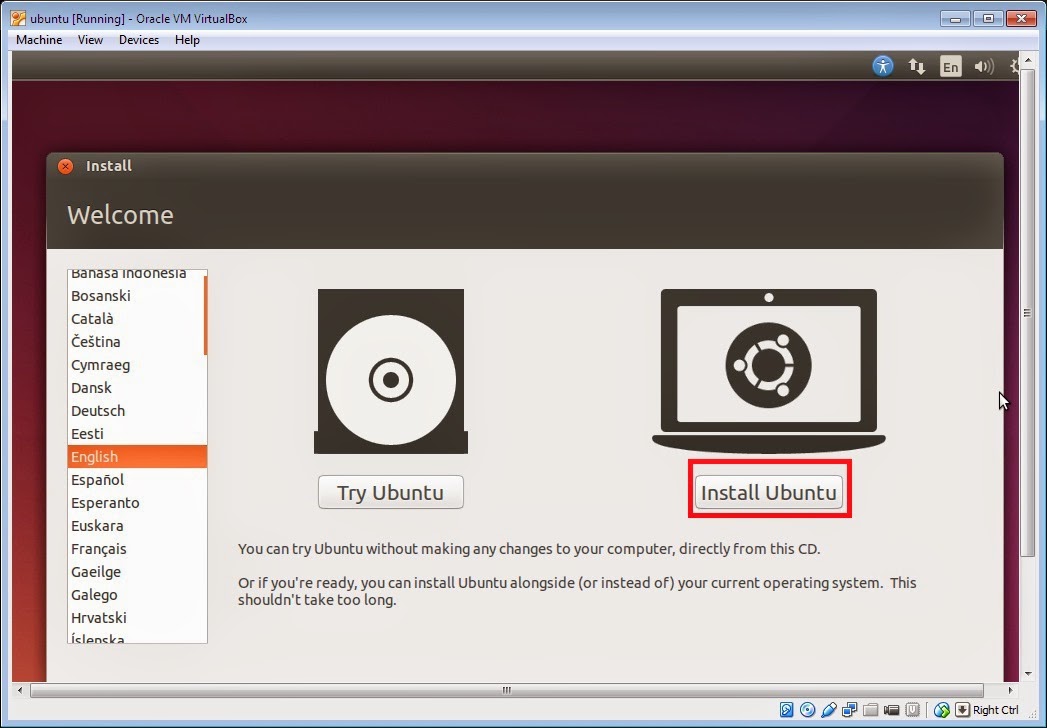Click the horizontal scrollbar left arrow
Image resolution: width=1047 pixels, height=728 pixels.
(x=20, y=690)
